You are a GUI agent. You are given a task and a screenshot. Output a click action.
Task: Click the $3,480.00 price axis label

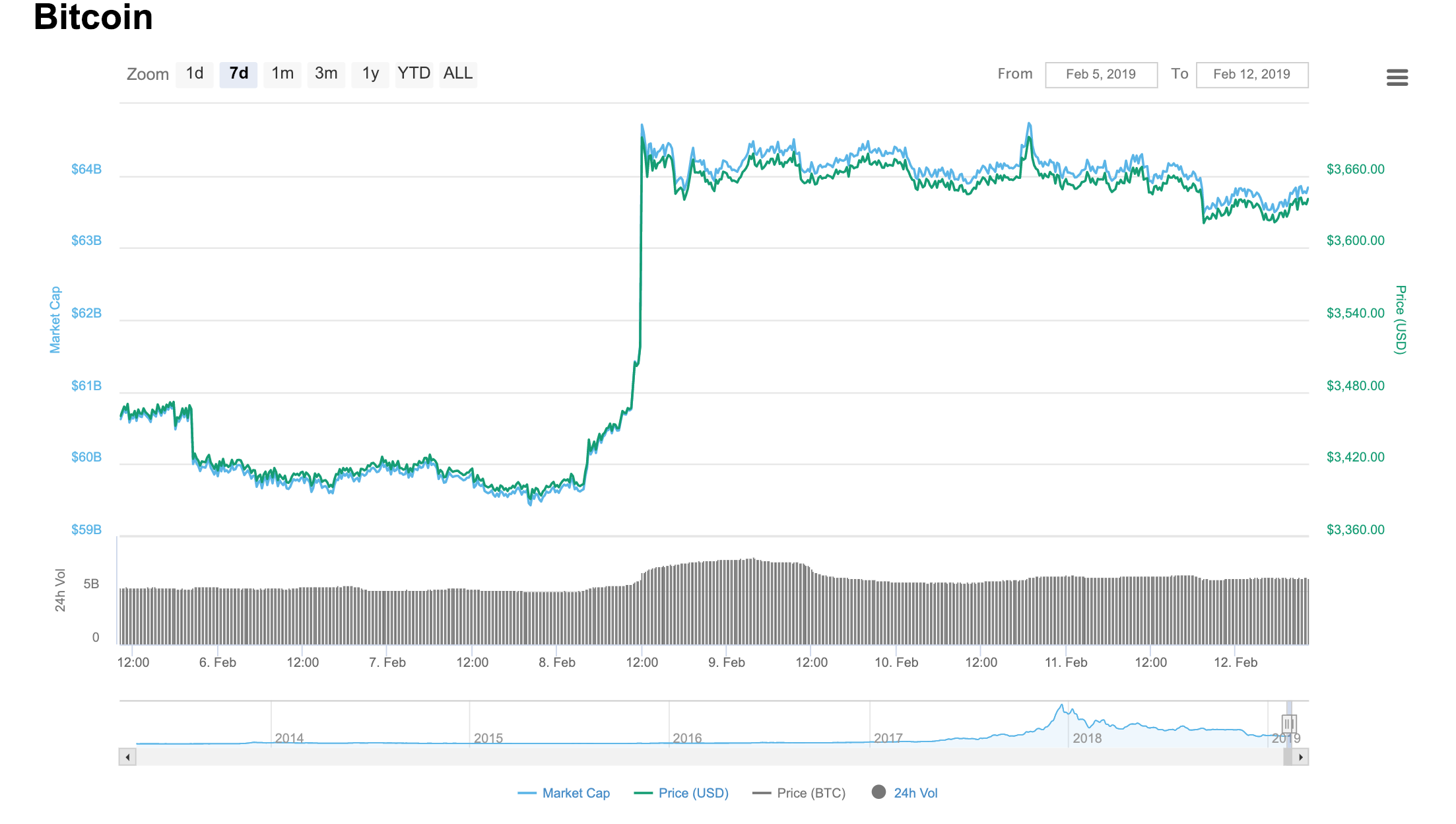click(x=1356, y=386)
